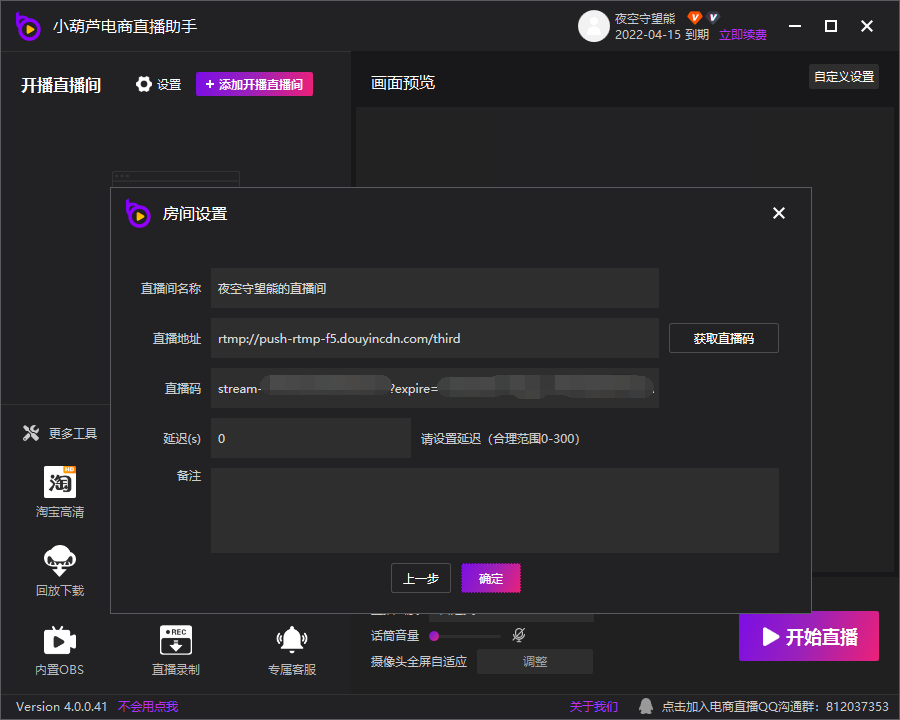Image resolution: width=900 pixels, height=720 pixels.
Task: Open the 淘宝高清 tool
Action: 60,483
